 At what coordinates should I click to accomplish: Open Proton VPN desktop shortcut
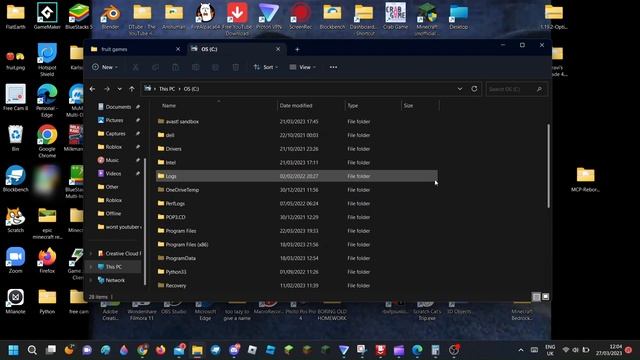tap(269, 16)
